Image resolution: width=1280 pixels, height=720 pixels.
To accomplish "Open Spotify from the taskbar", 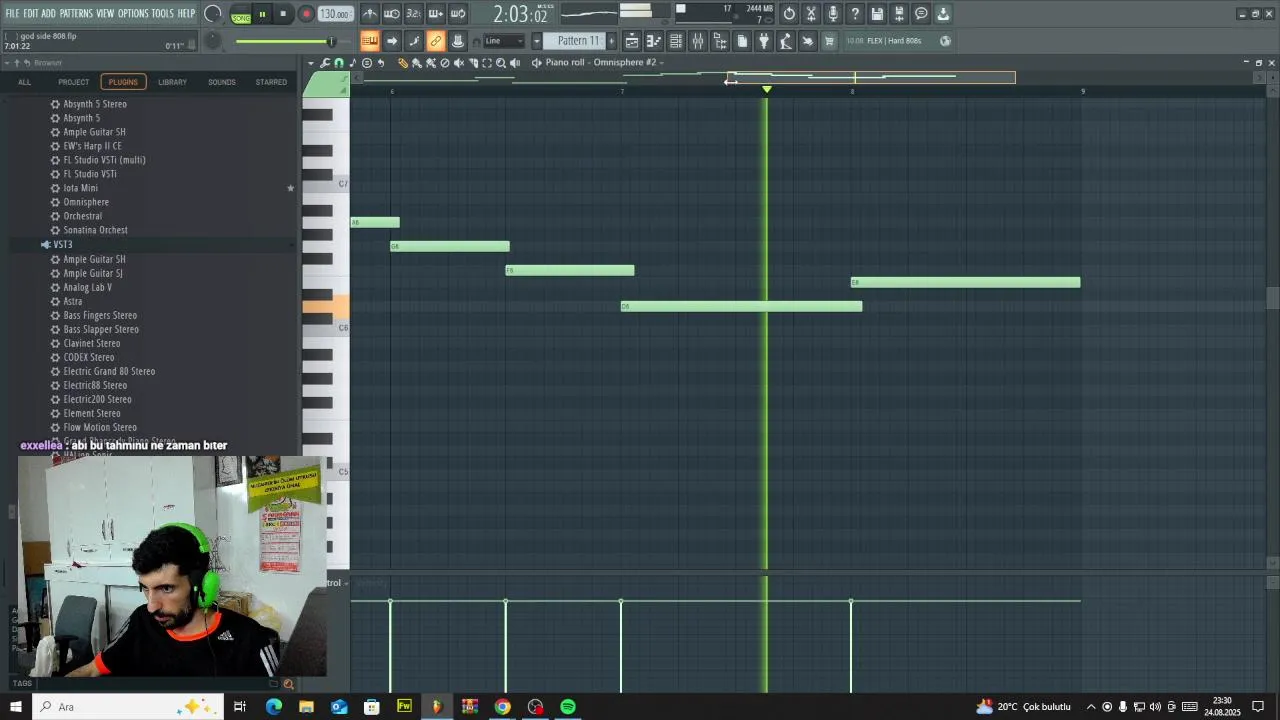I will click(x=568, y=707).
